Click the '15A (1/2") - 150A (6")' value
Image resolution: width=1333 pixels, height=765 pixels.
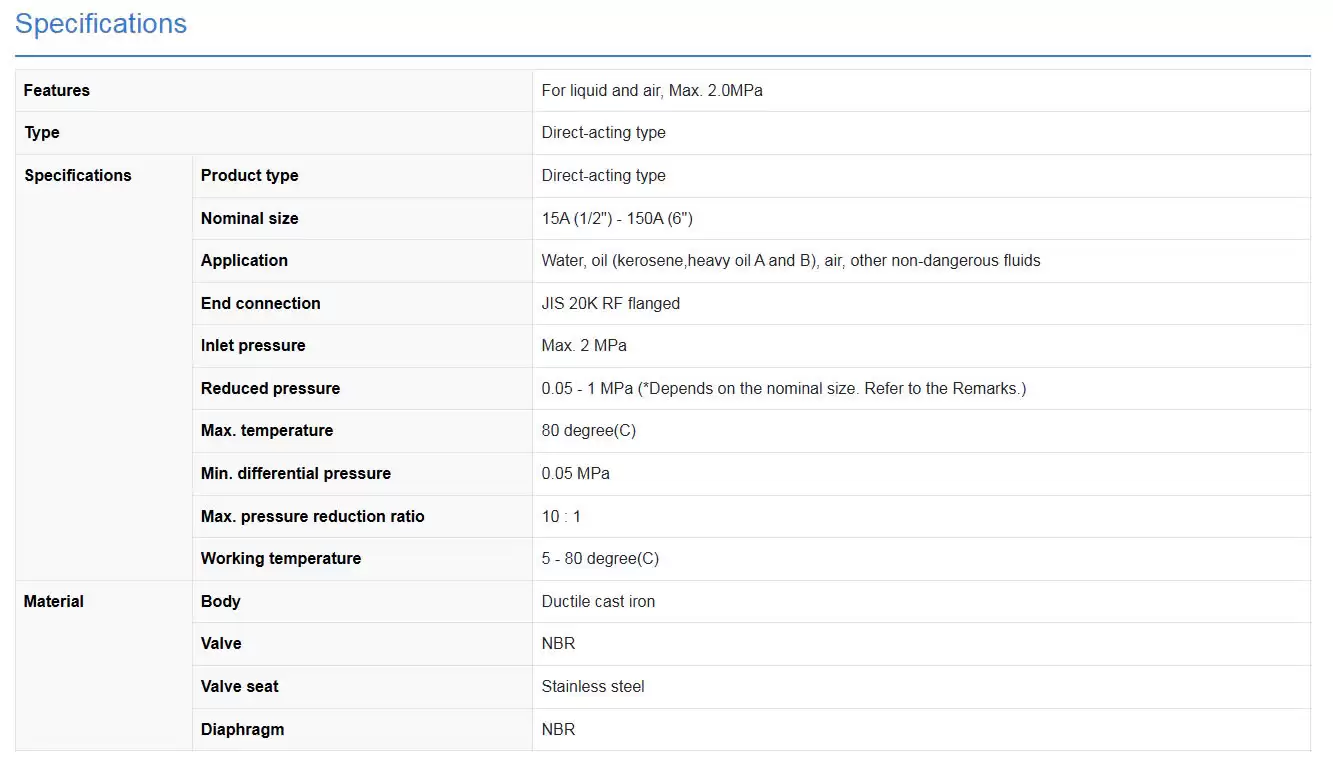[x=617, y=218]
